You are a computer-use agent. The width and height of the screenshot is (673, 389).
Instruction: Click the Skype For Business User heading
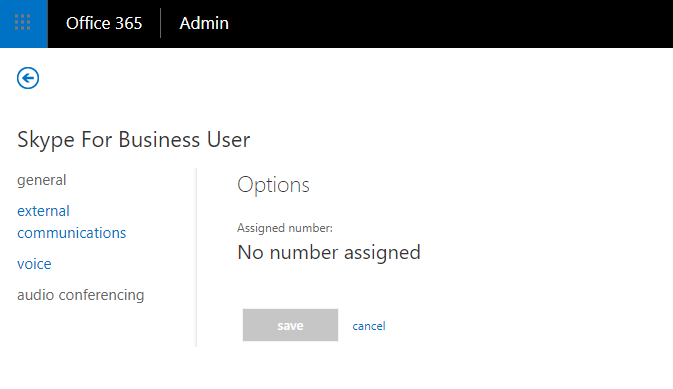click(x=133, y=140)
